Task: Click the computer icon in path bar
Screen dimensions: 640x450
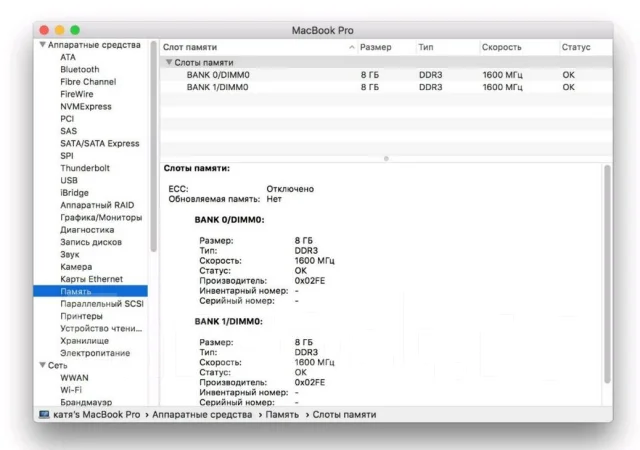Action: pos(44,414)
